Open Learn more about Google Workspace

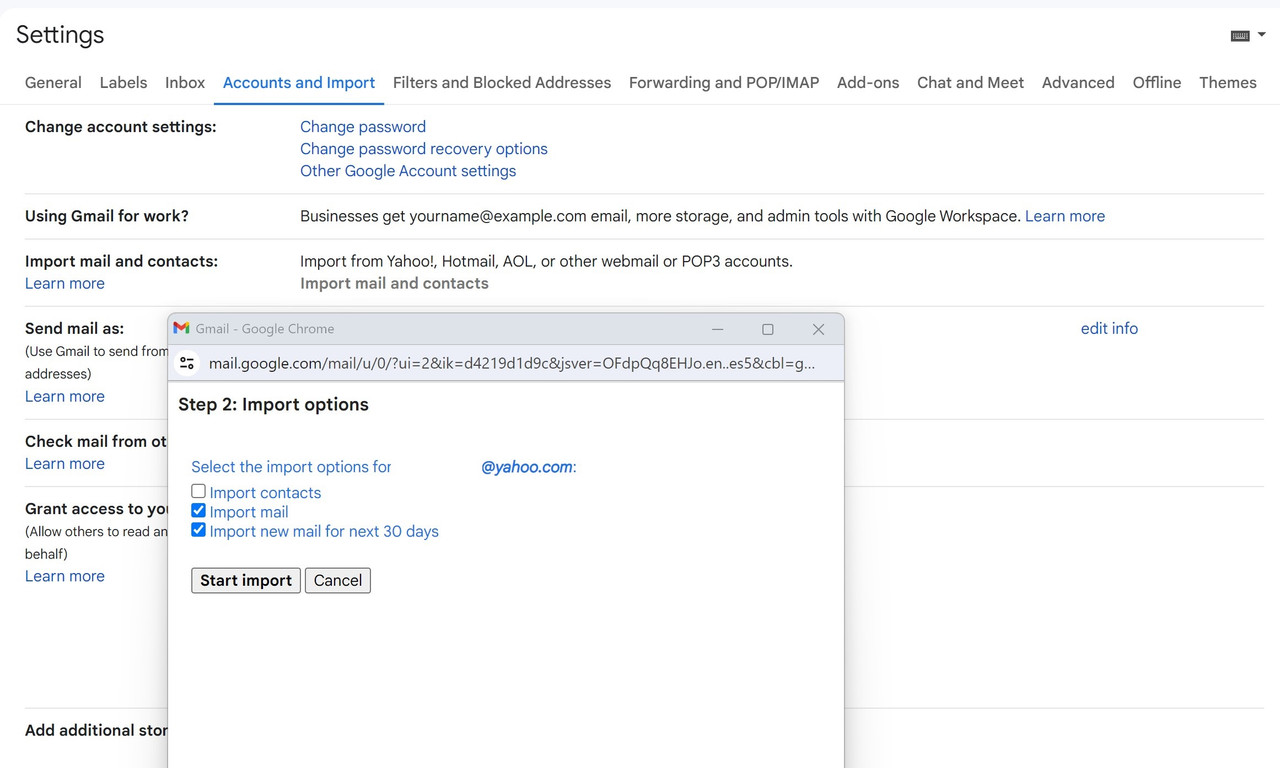click(1064, 215)
